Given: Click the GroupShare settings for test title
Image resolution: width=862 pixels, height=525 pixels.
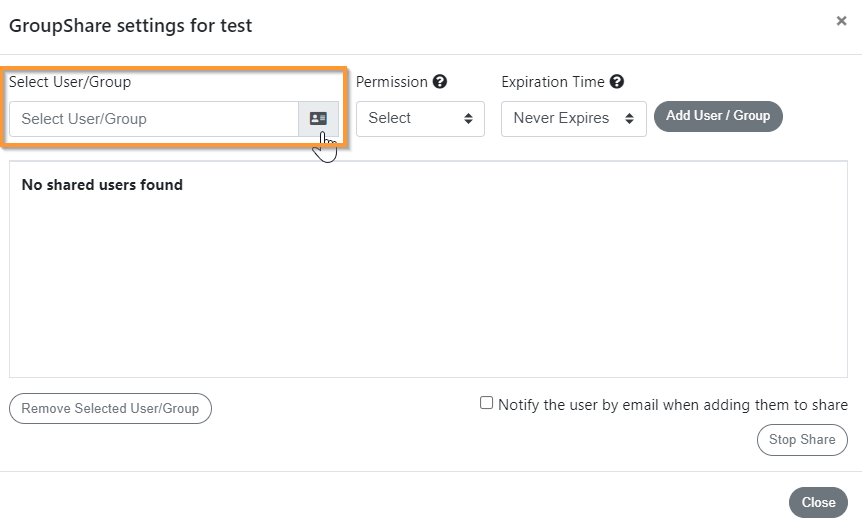Looking at the screenshot, I should pos(131,26).
